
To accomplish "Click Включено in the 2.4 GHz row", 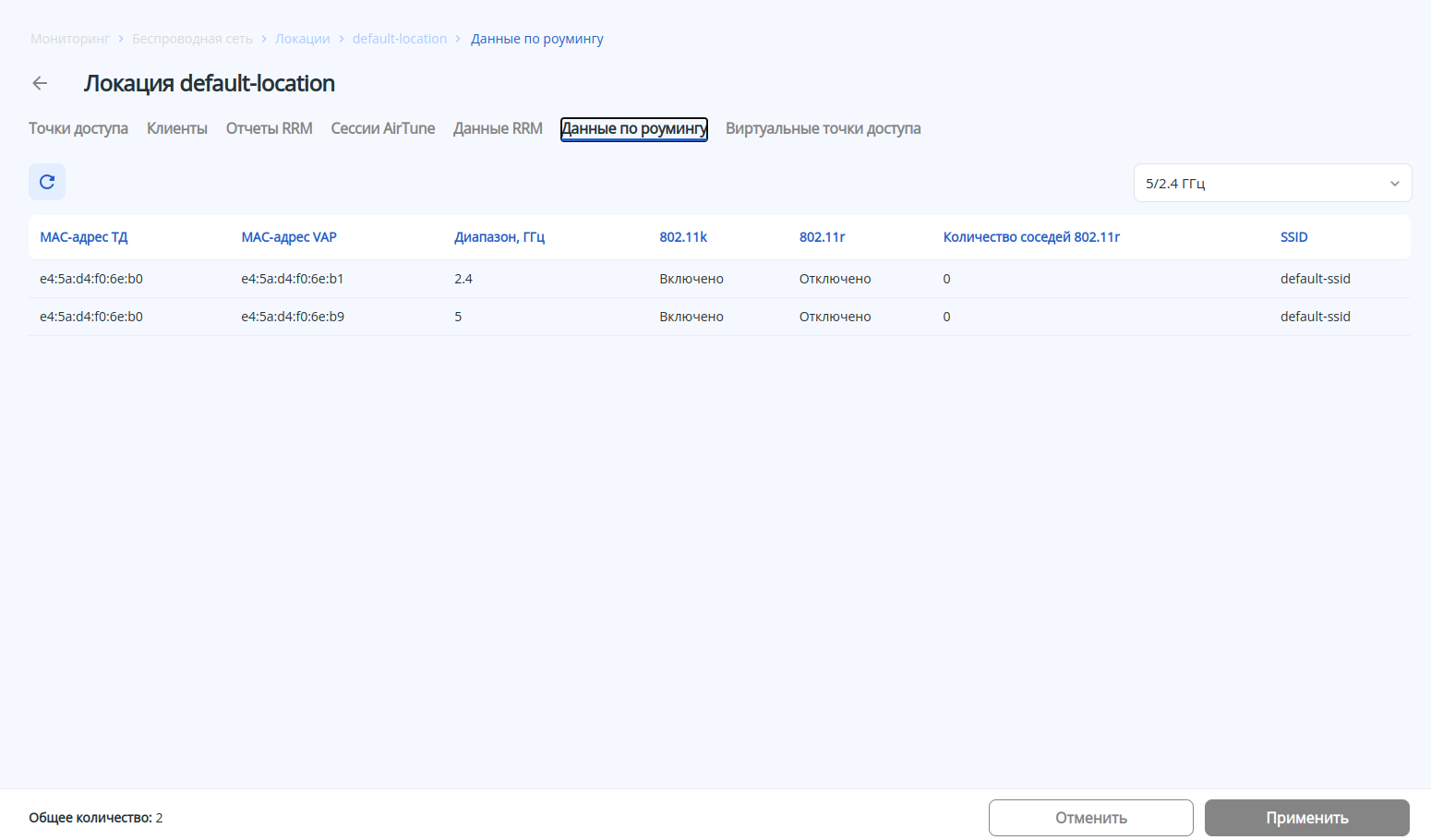I will click(691, 279).
